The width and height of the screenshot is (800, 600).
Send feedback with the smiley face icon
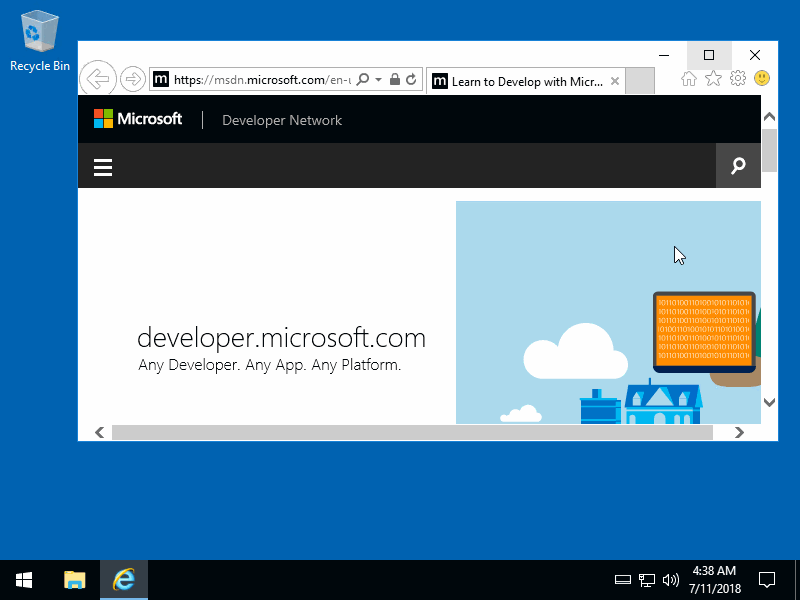pos(762,78)
